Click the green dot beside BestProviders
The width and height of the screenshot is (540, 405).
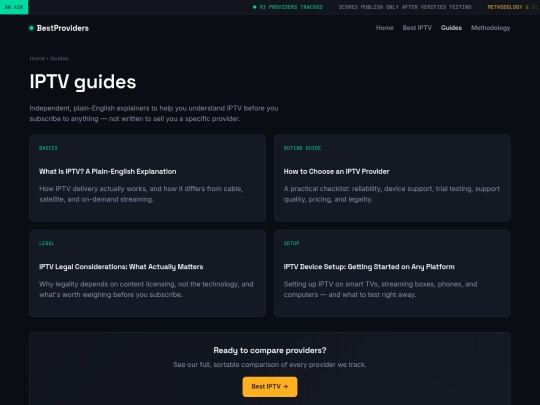[31, 28]
